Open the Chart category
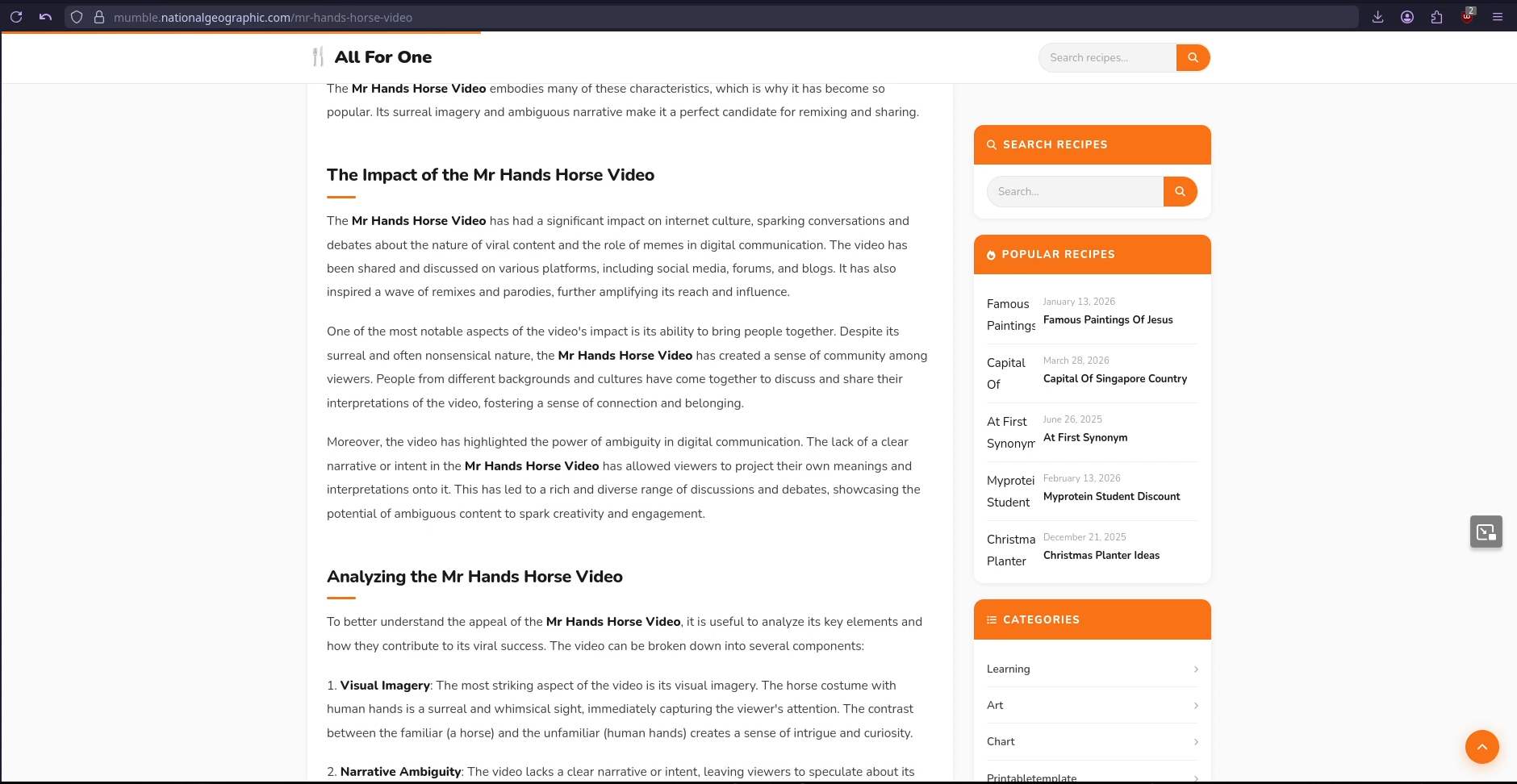Image resolution: width=1517 pixels, height=784 pixels. pos(1001,741)
